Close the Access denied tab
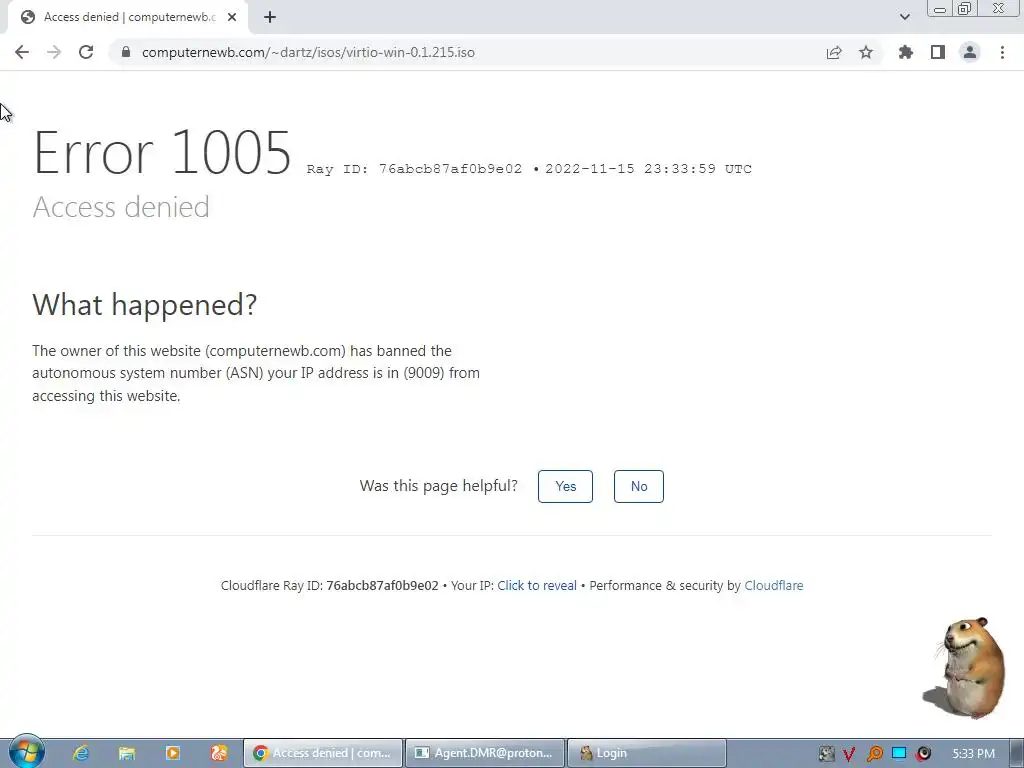 (232, 17)
